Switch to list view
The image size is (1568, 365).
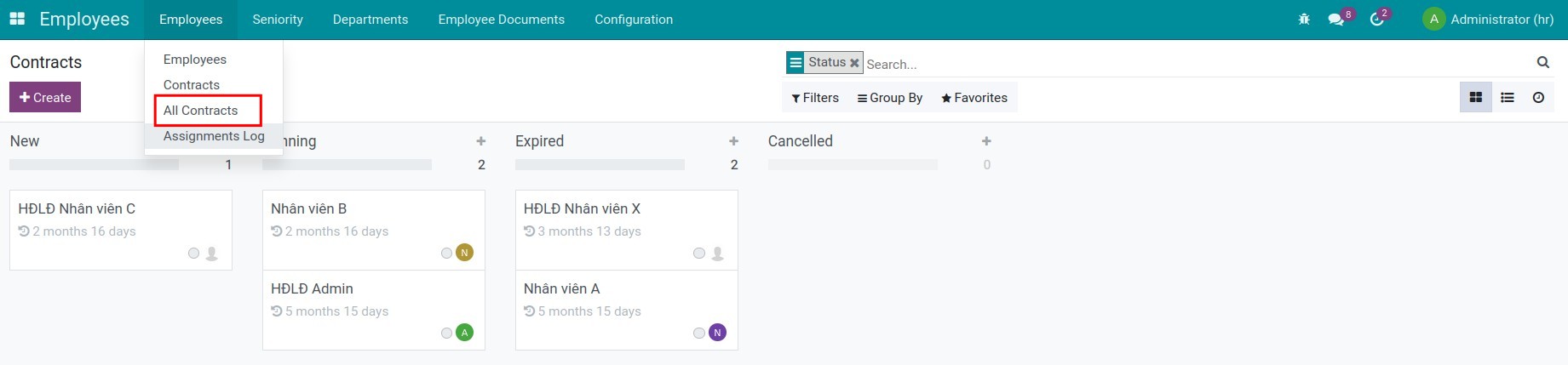tap(1507, 98)
